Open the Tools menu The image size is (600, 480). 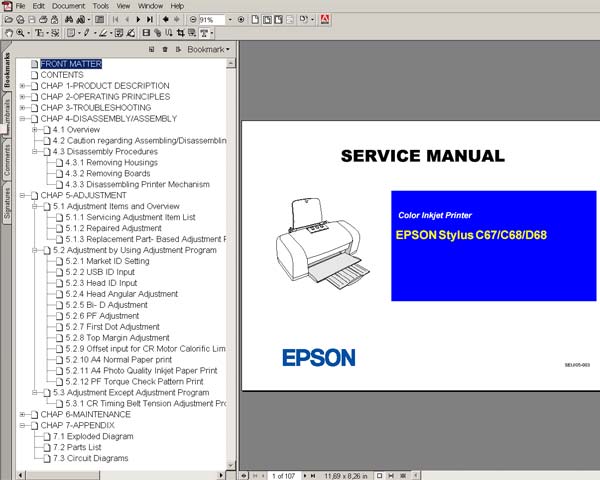click(101, 6)
